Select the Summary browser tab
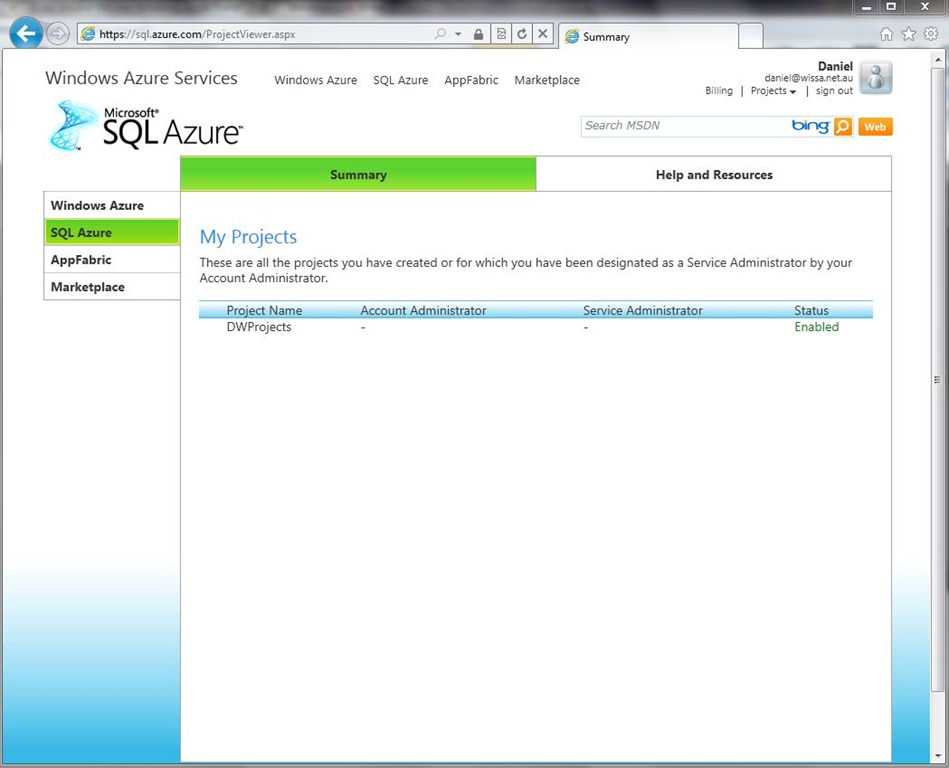The image size is (949, 768). 648,36
